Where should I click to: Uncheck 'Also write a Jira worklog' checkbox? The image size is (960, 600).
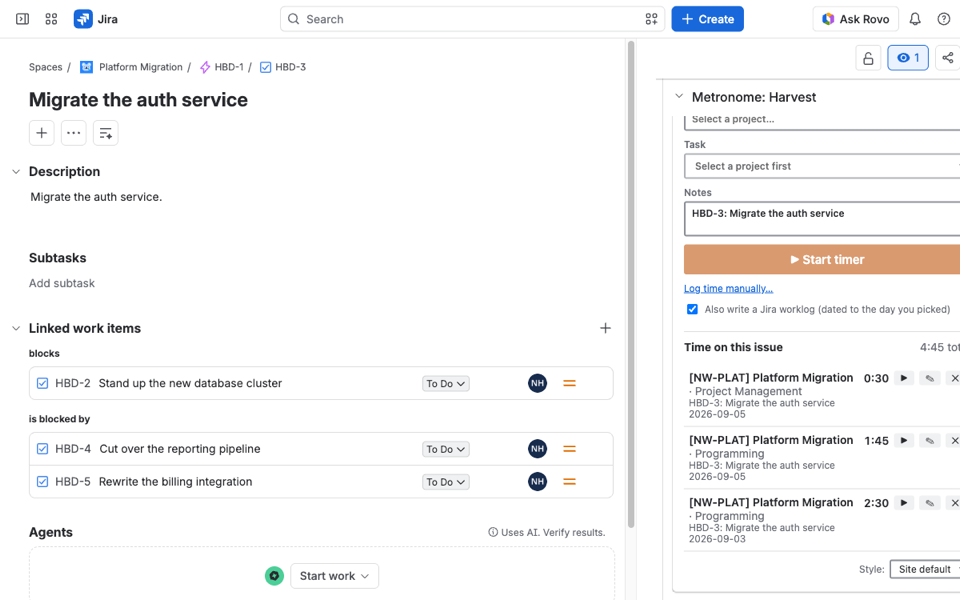click(692, 309)
